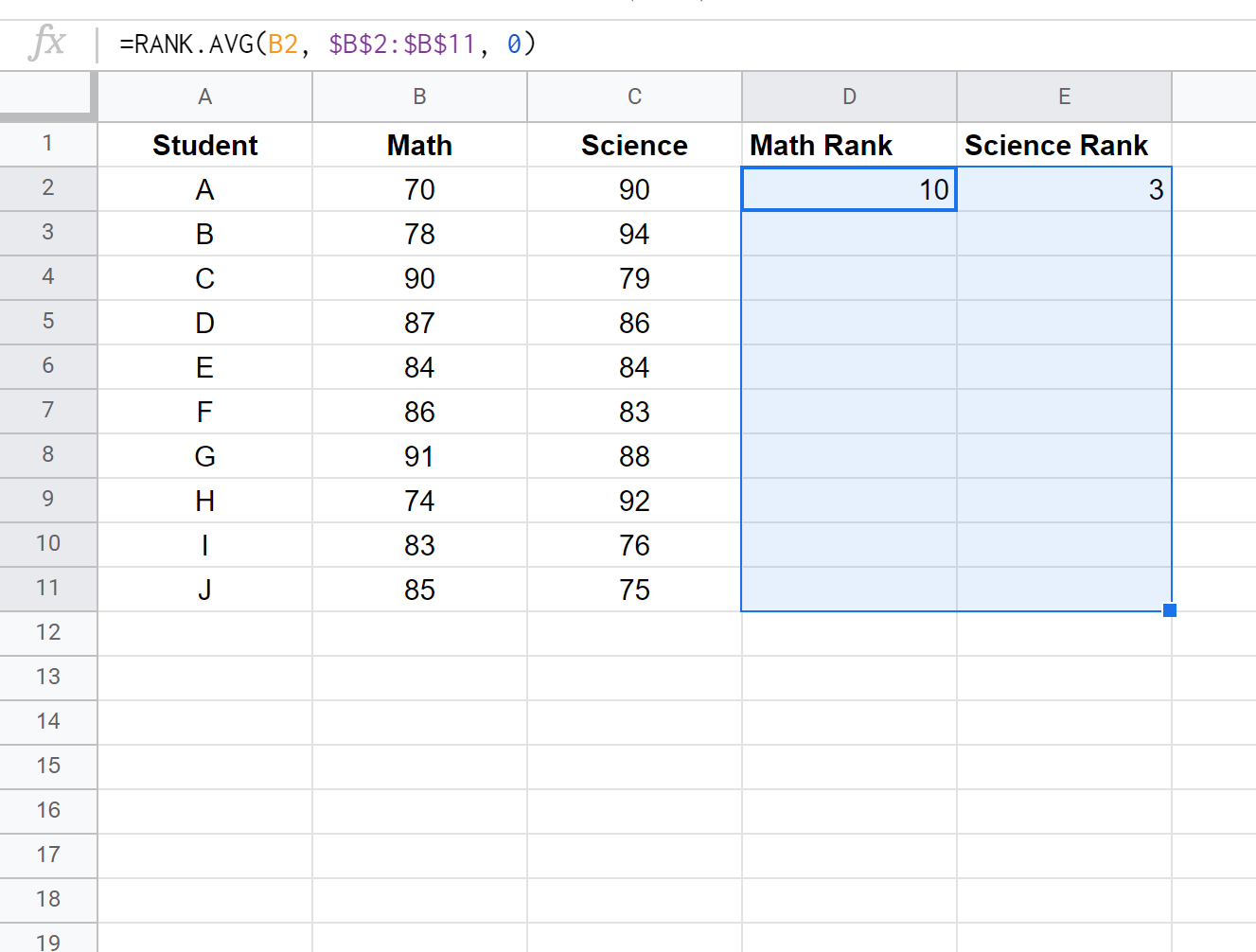Select row 11 header
Screen dimensions: 1256x952
[x=48, y=590]
